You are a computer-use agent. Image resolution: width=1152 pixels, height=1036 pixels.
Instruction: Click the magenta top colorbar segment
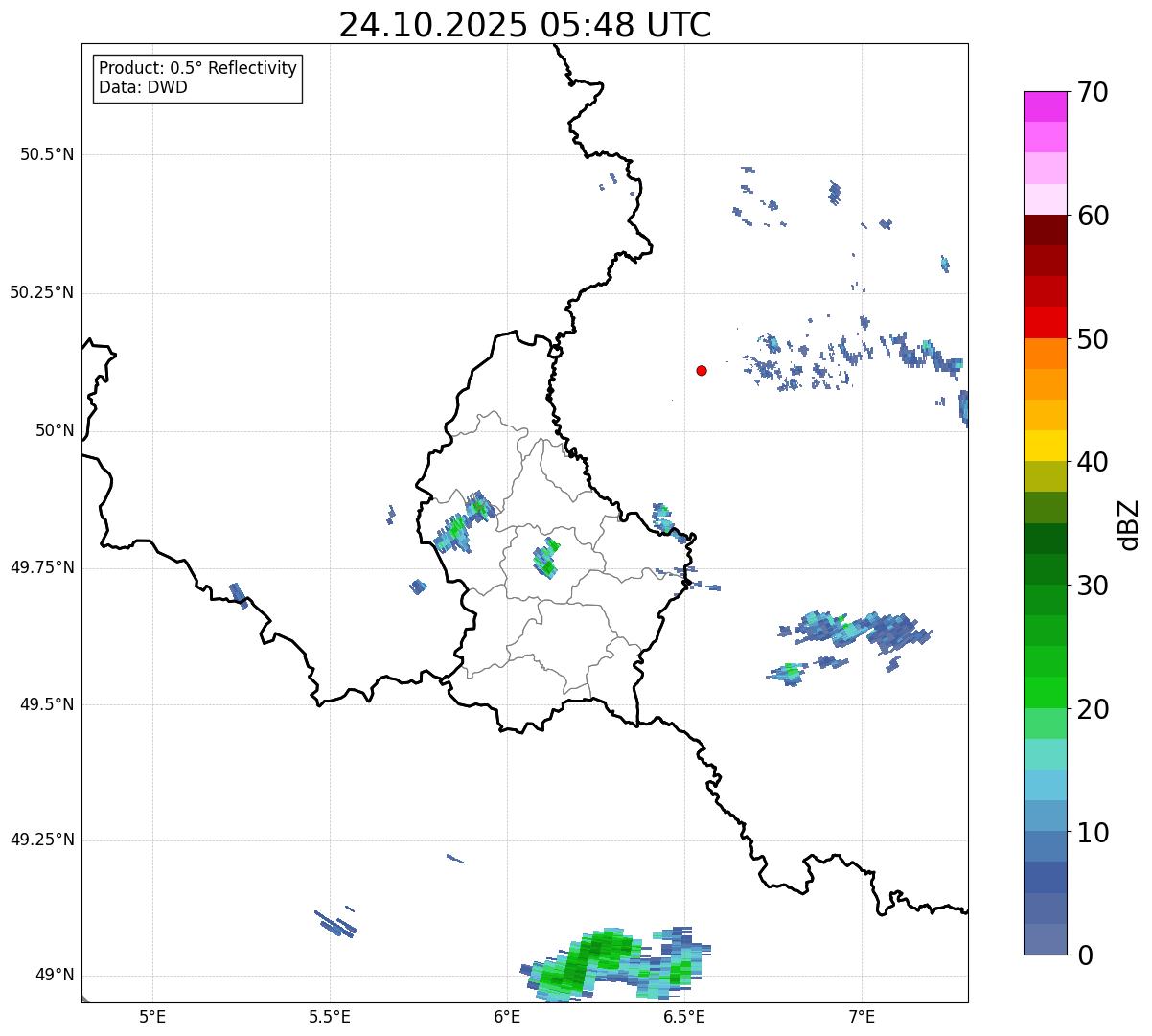tap(1046, 107)
